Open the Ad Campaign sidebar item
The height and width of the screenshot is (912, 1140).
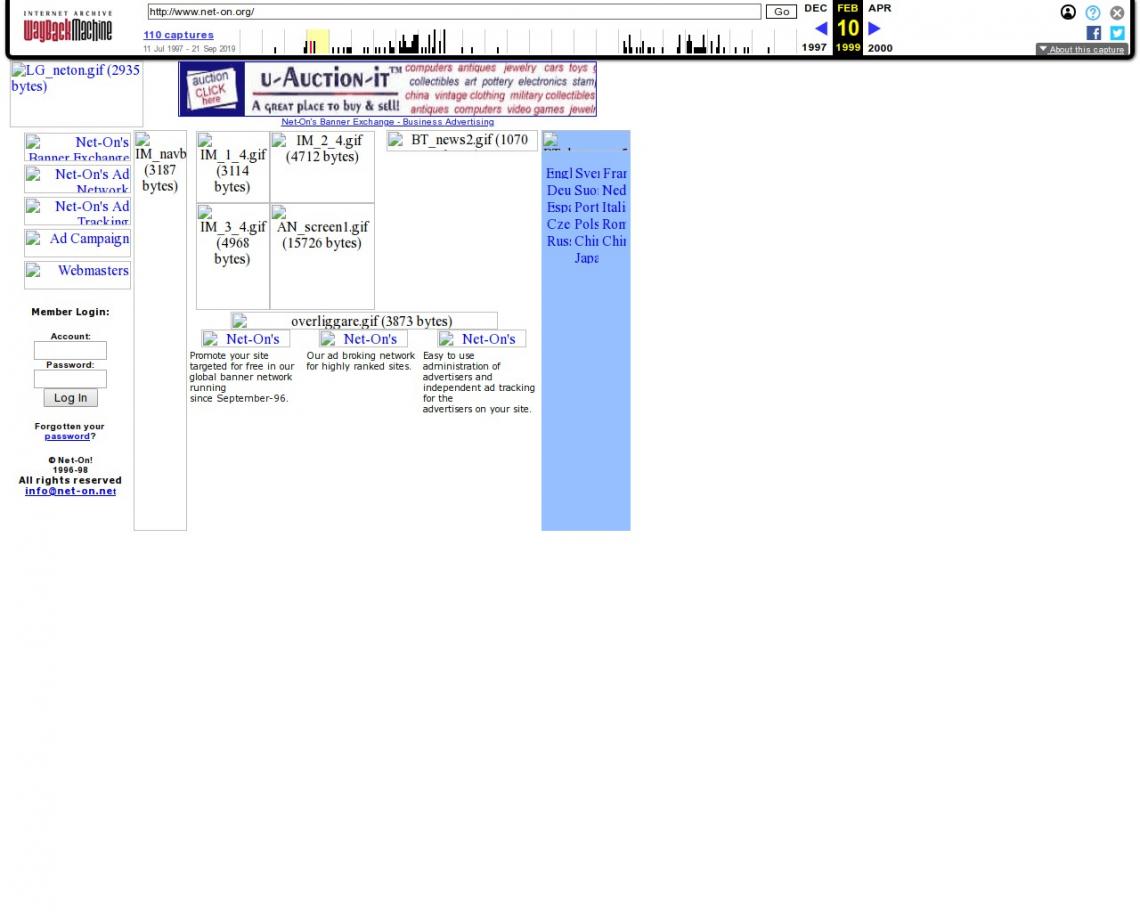pos(77,243)
